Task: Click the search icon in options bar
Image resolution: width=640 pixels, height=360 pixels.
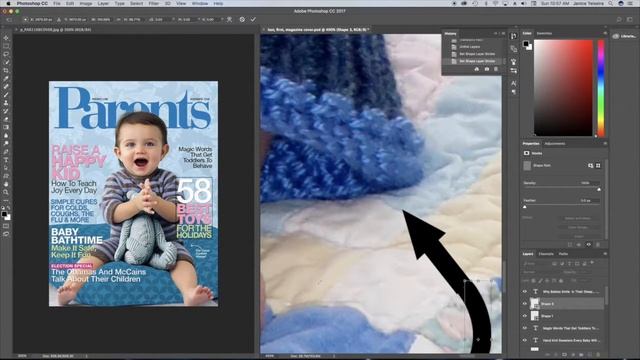Action: [619, 19]
